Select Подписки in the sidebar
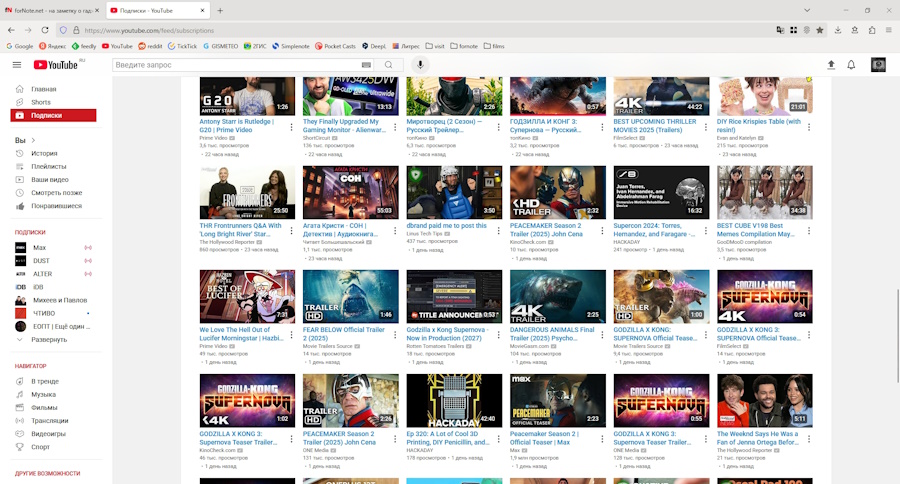 pos(53,115)
